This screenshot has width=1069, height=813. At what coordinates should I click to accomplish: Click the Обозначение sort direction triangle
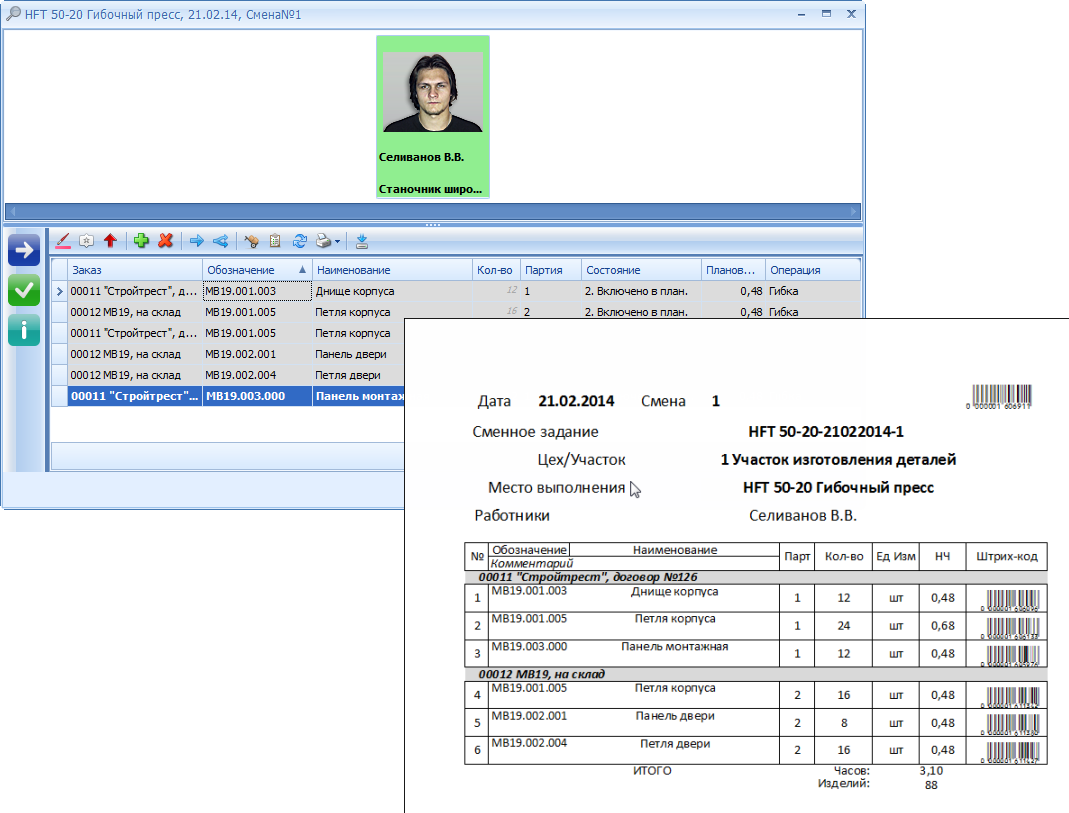(302, 270)
